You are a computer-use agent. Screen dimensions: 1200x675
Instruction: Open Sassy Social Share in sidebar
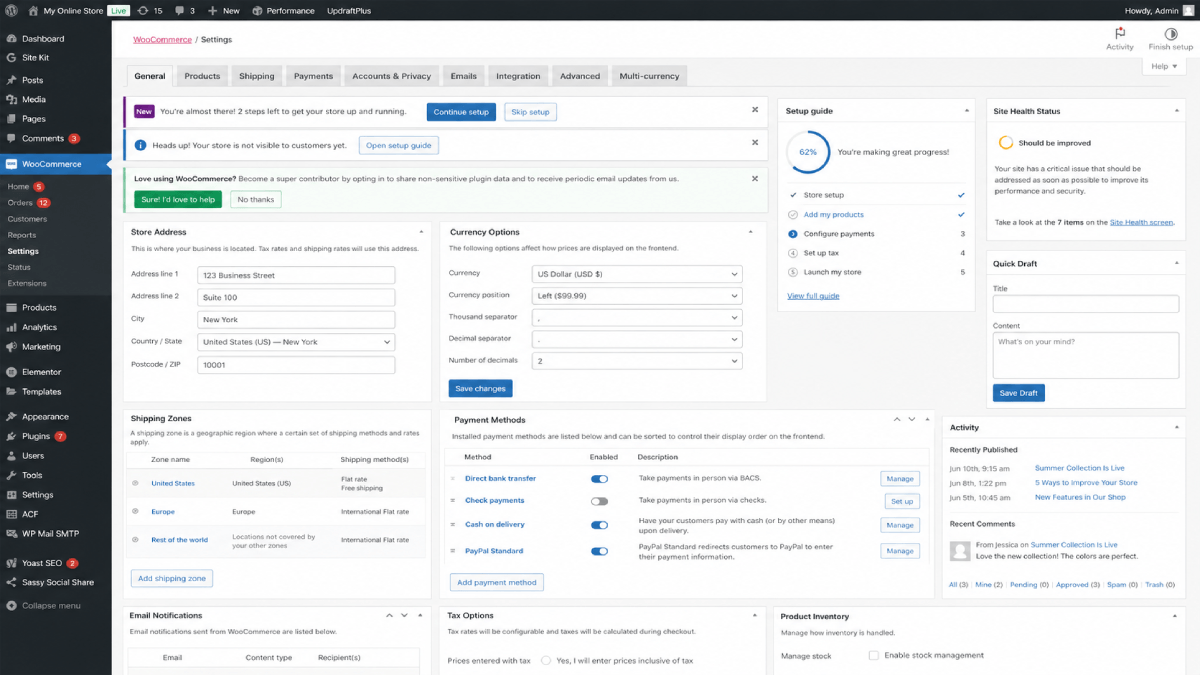(56, 582)
